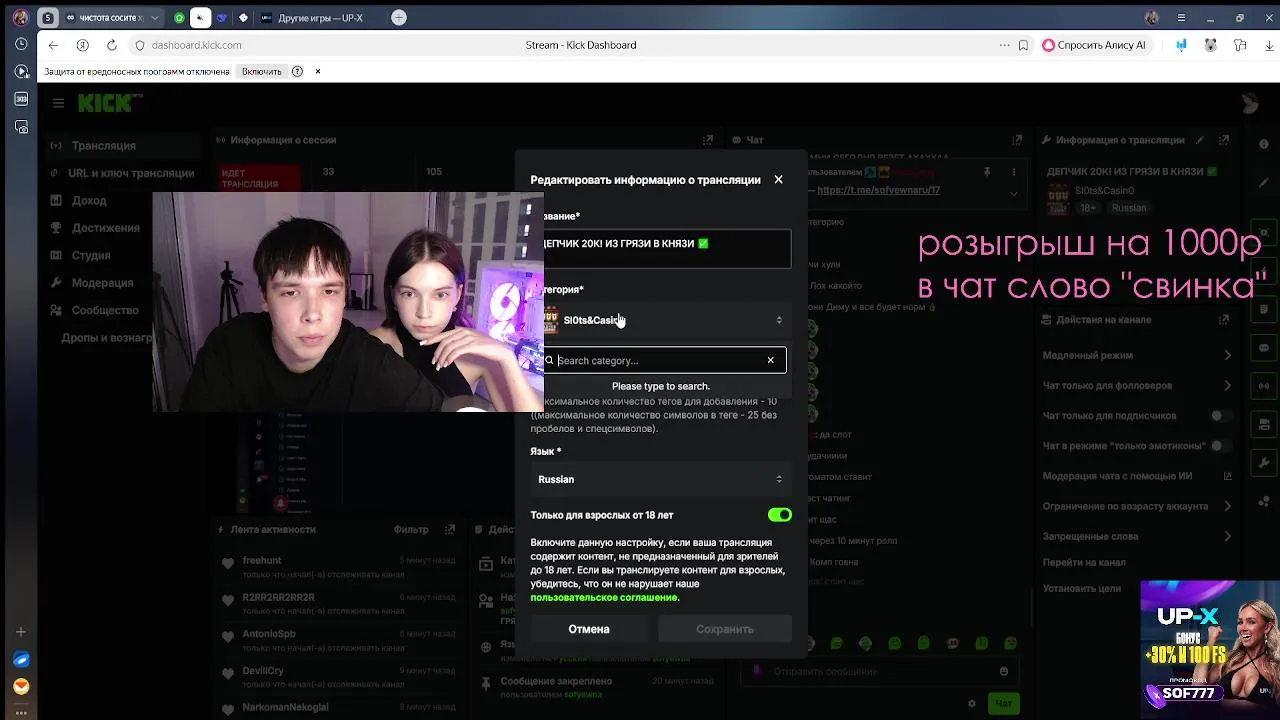Image resolution: width=1280 pixels, height=720 pixels.
Task: Dismiss the protection warning bar
Action: (318, 72)
